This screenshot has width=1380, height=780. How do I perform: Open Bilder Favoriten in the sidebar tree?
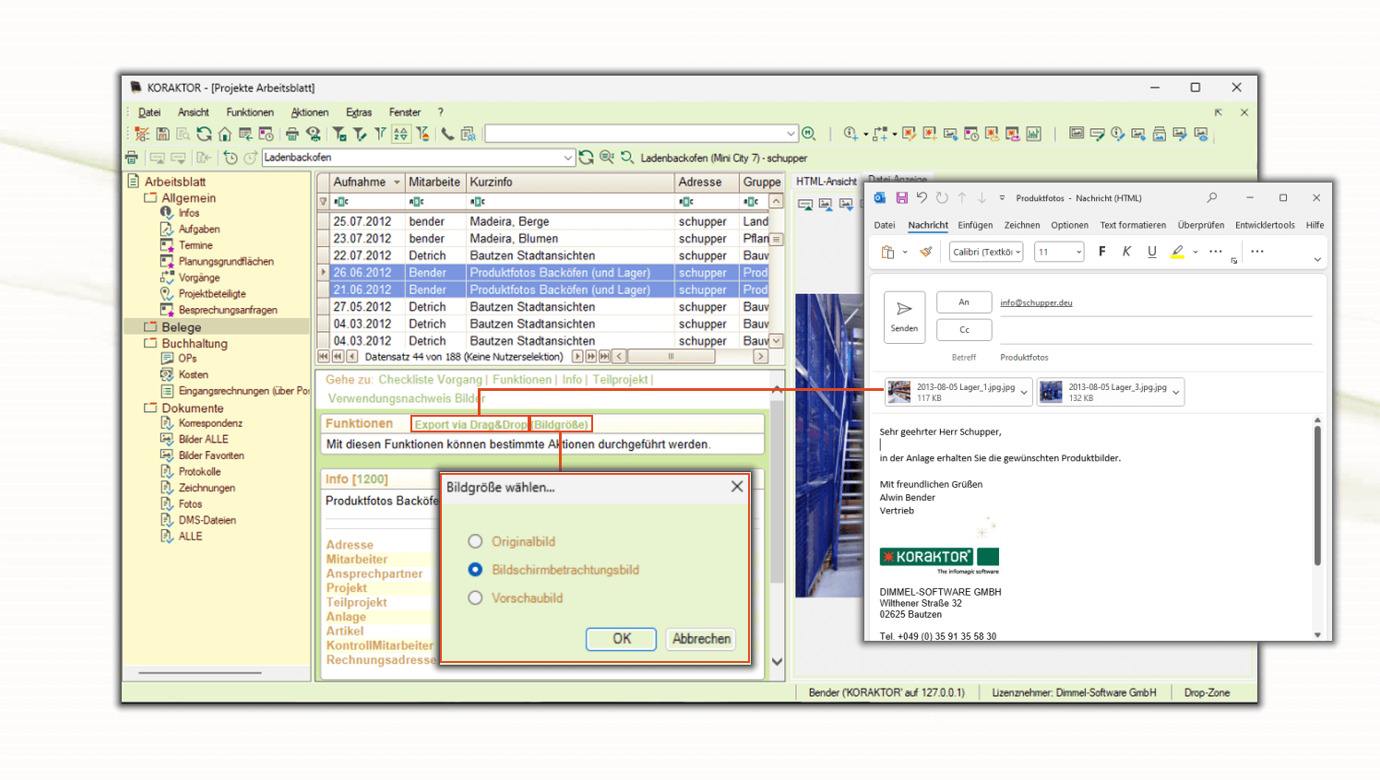pos(210,455)
